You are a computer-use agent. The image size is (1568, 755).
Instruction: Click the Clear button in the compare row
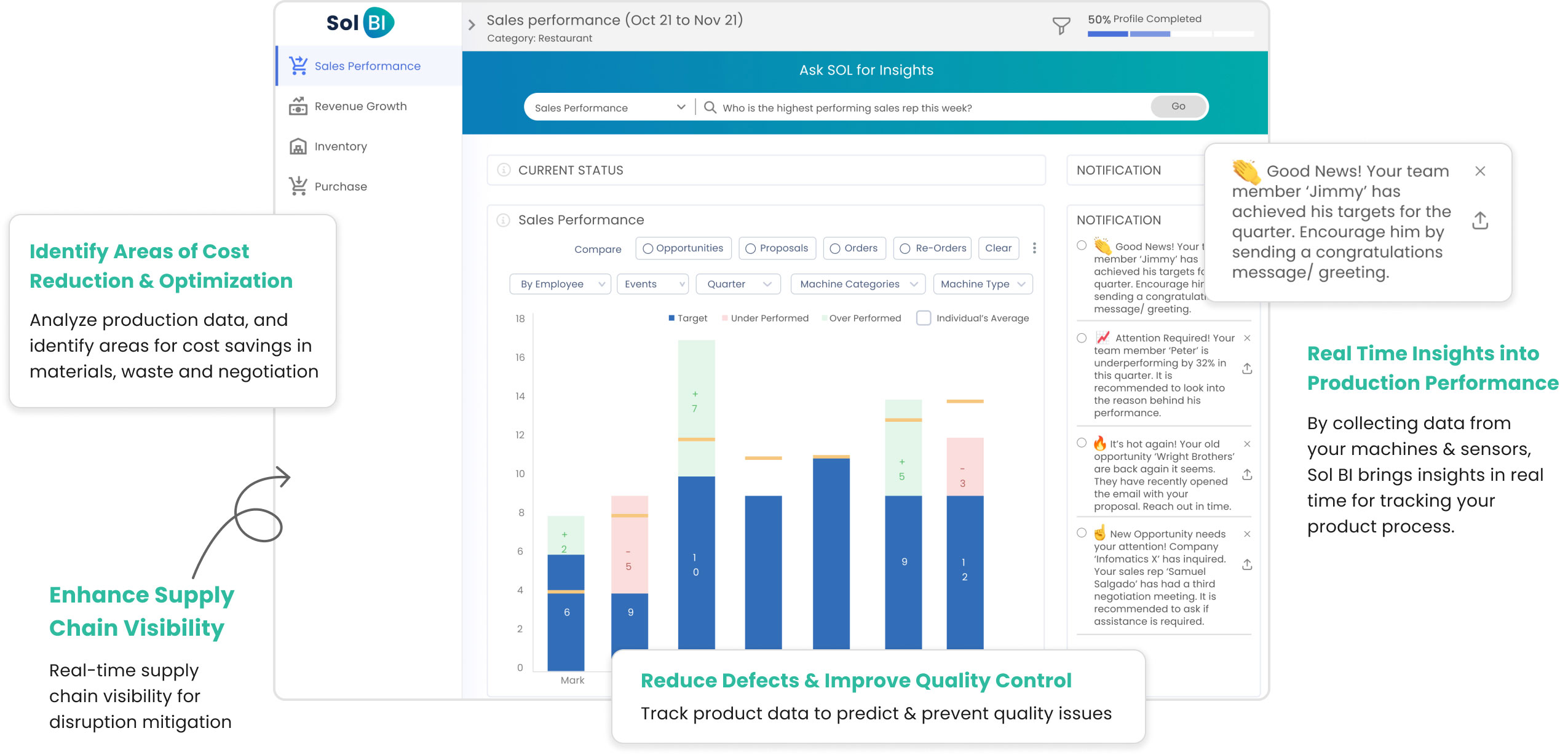point(997,248)
